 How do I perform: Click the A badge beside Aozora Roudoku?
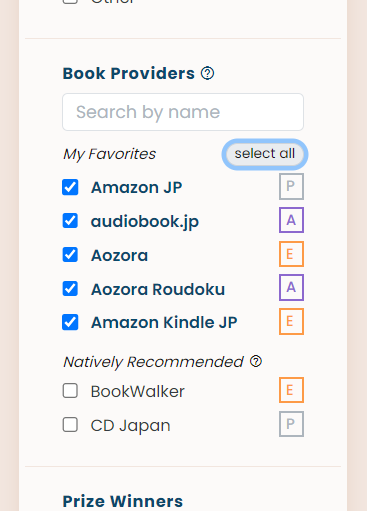(291, 287)
